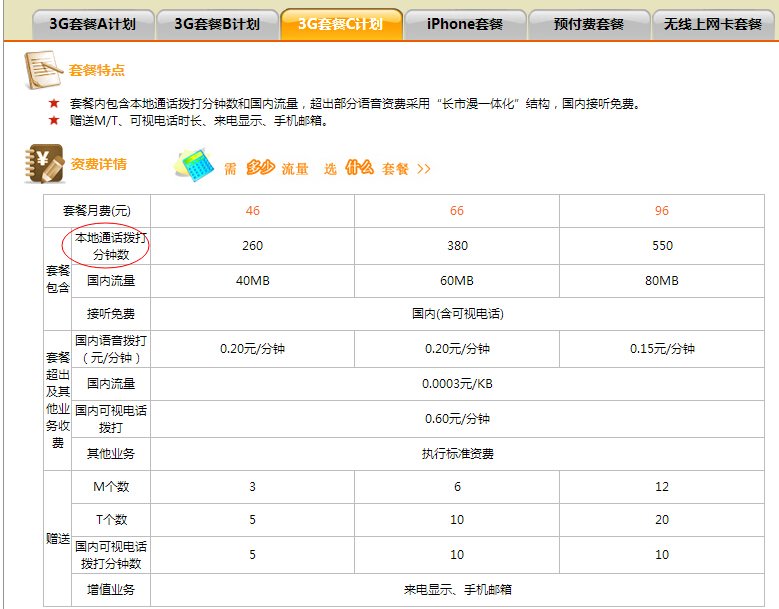Click the calculator icon in the flow banner
This screenshot has height=609, width=779.
194,164
